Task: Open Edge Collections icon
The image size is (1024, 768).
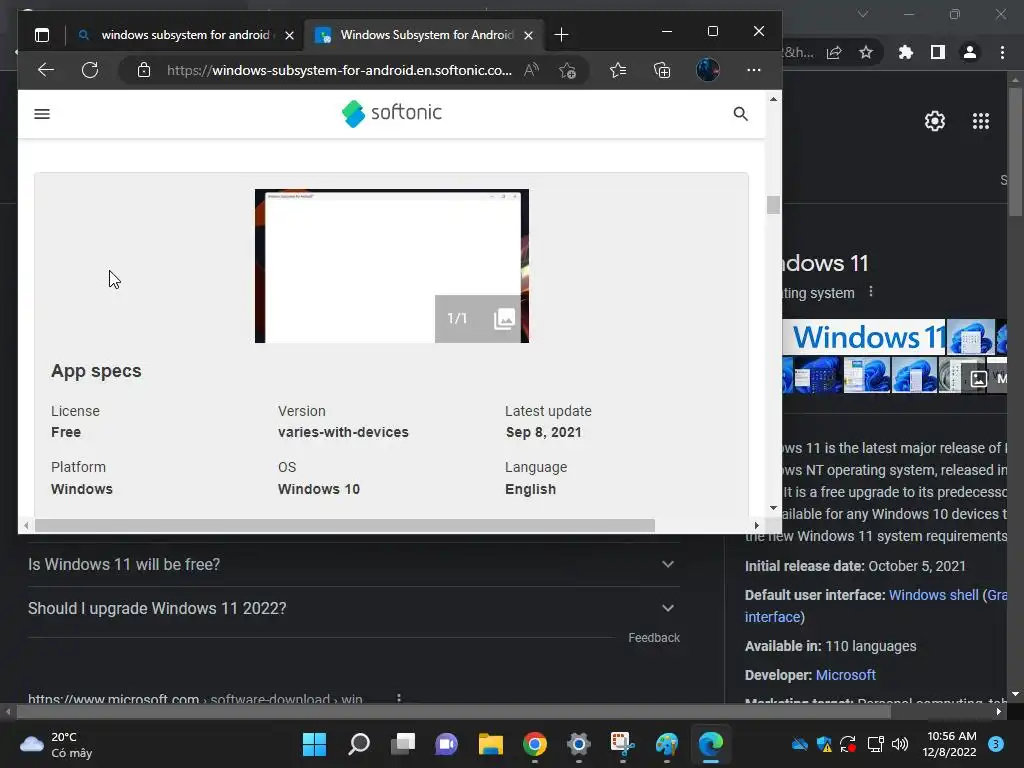Action: click(x=662, y=70)
